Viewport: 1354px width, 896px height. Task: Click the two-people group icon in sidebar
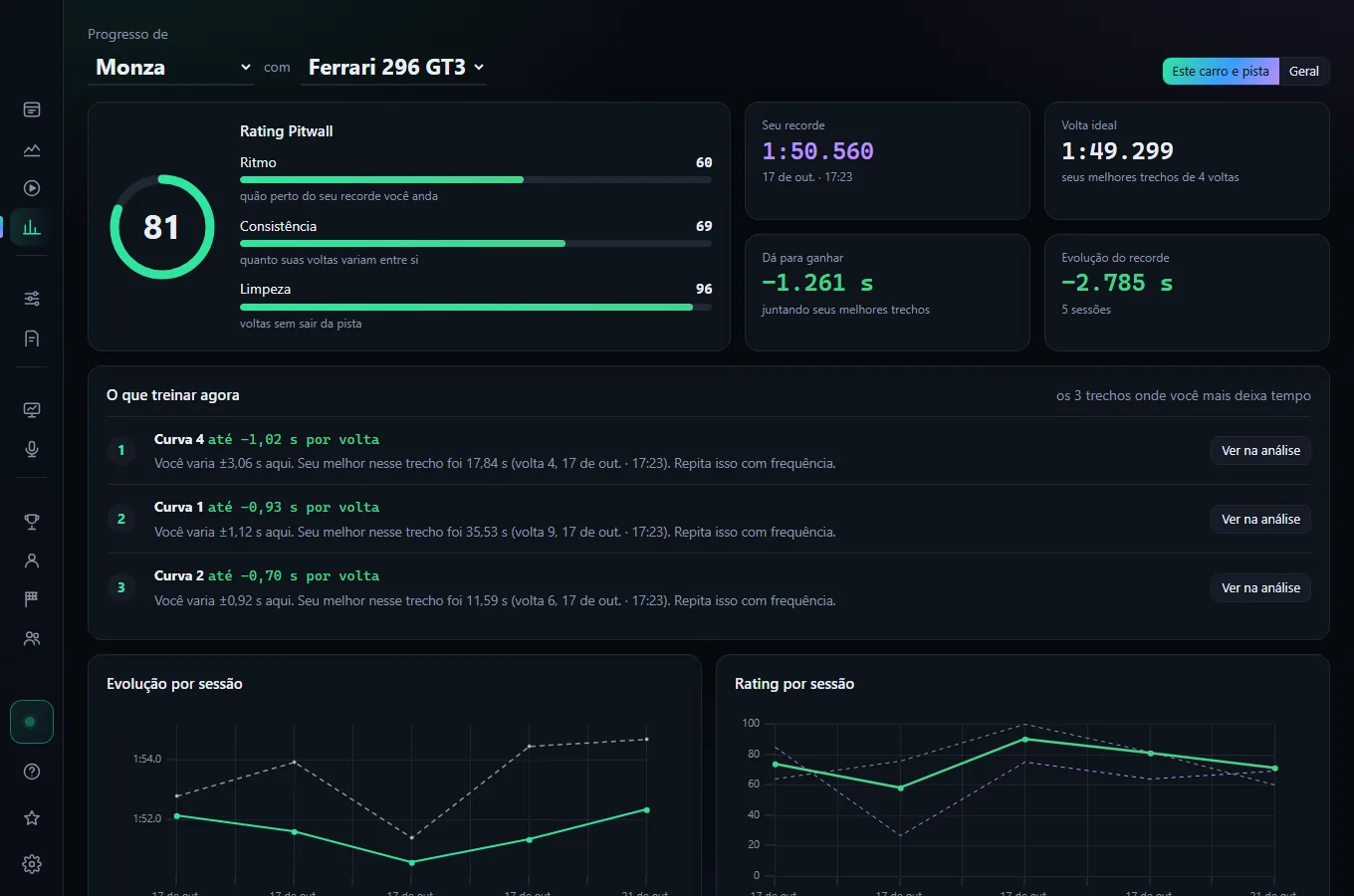coord(32,639)
